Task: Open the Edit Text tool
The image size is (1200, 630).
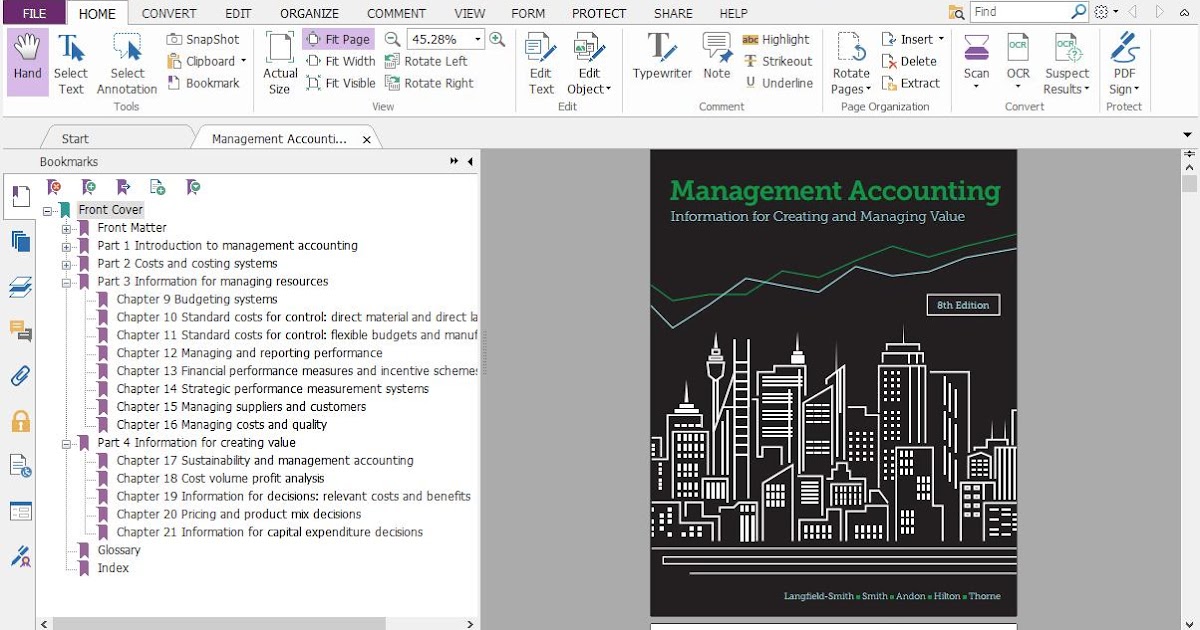Action: pyautogui.click(x=541, y=63)
